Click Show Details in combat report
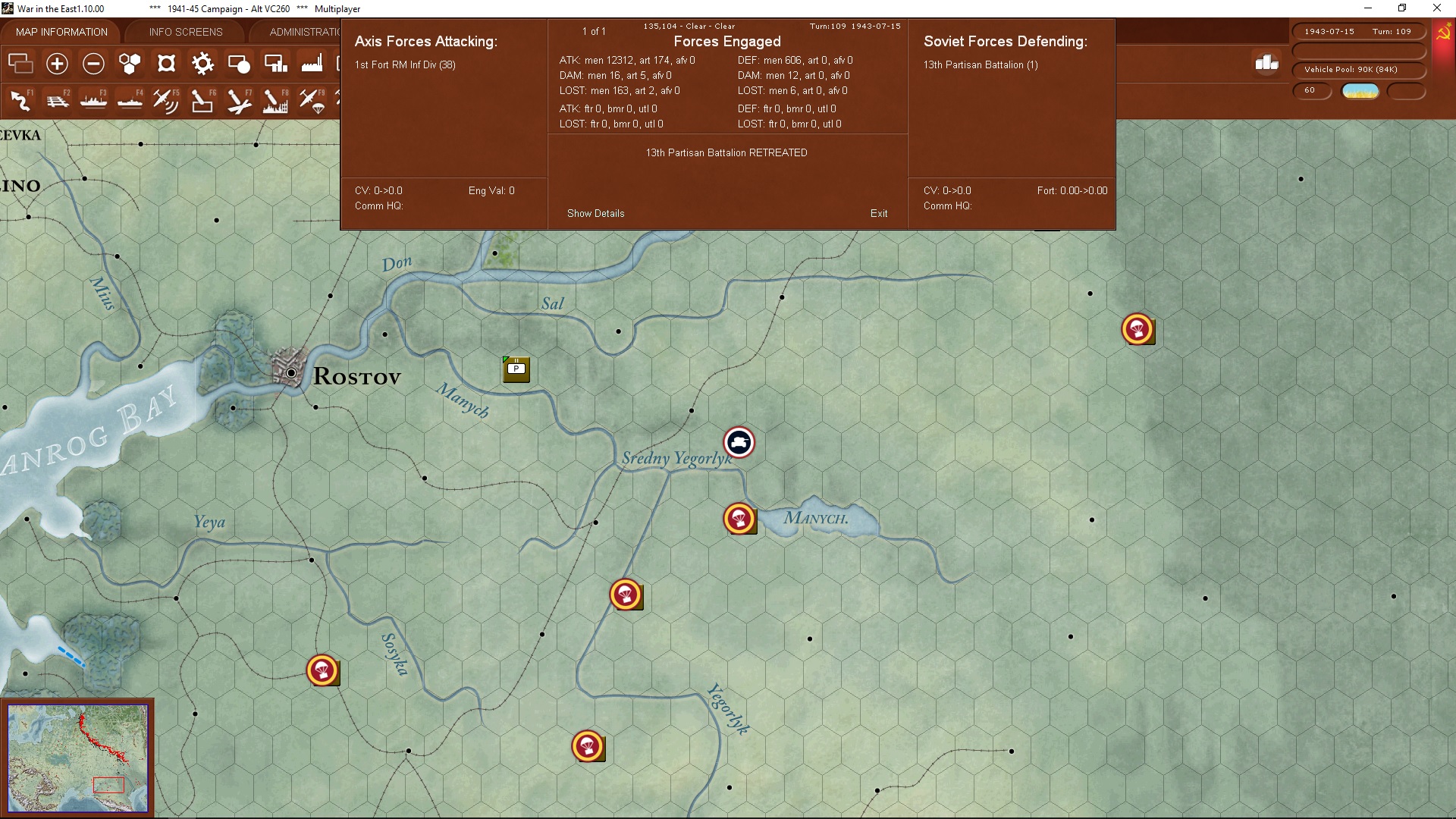Image resolution: width=1456 pixels, height=819 pixels. pos(595,213)
